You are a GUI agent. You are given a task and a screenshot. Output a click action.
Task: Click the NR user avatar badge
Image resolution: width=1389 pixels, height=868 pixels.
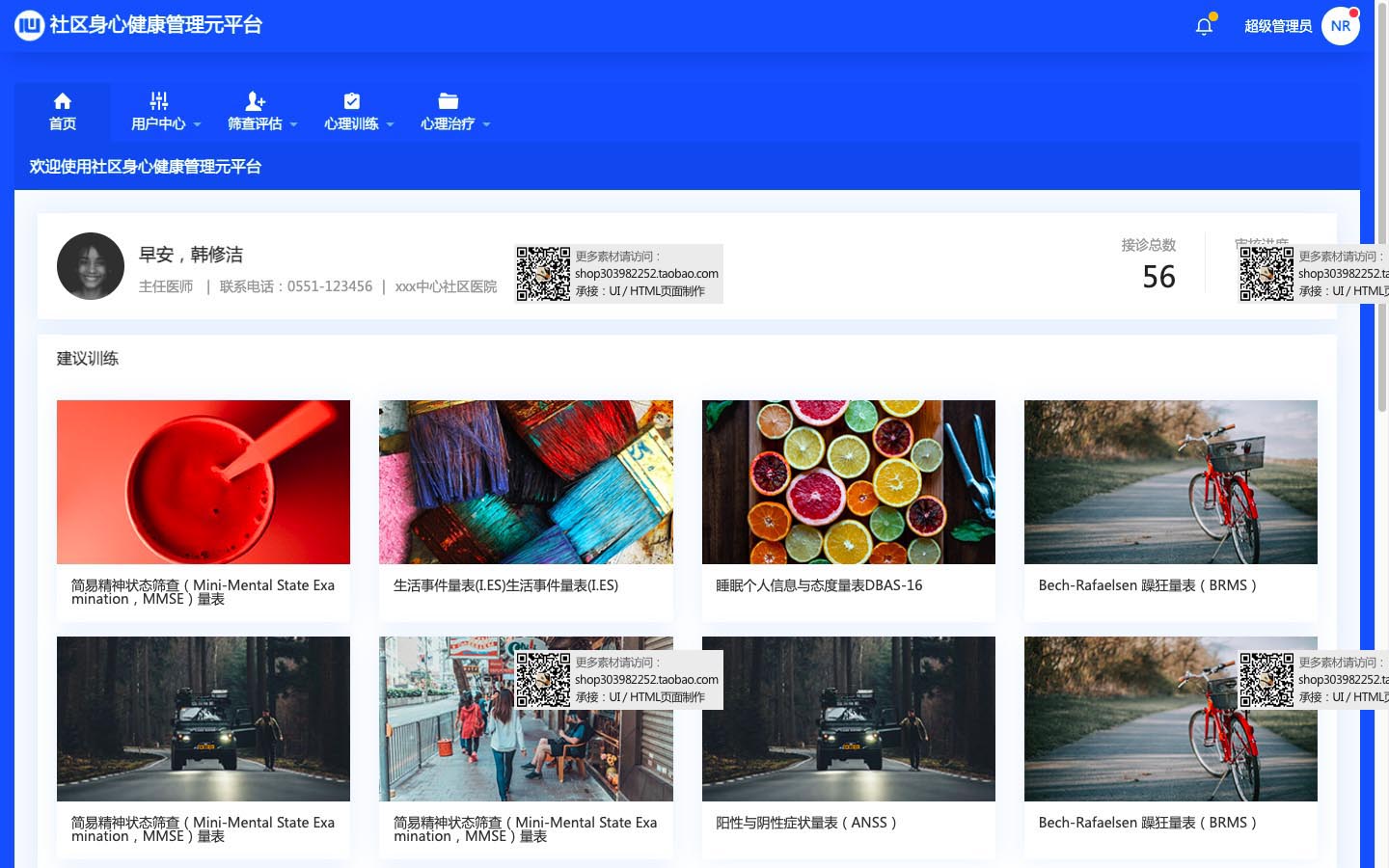(x=1340, y=26)
